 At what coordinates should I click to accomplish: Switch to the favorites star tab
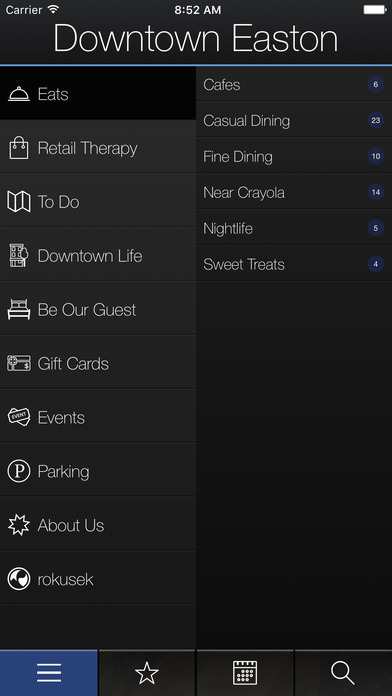click(147, 673)
